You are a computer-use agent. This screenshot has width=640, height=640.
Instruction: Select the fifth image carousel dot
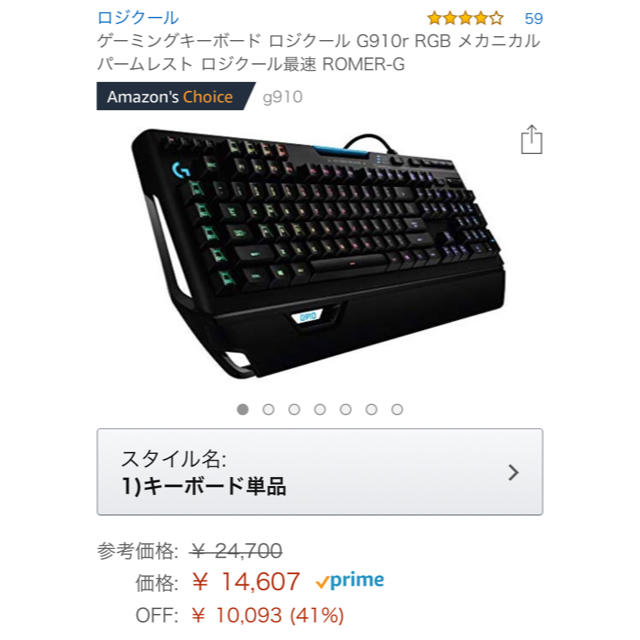click(346, 409)
